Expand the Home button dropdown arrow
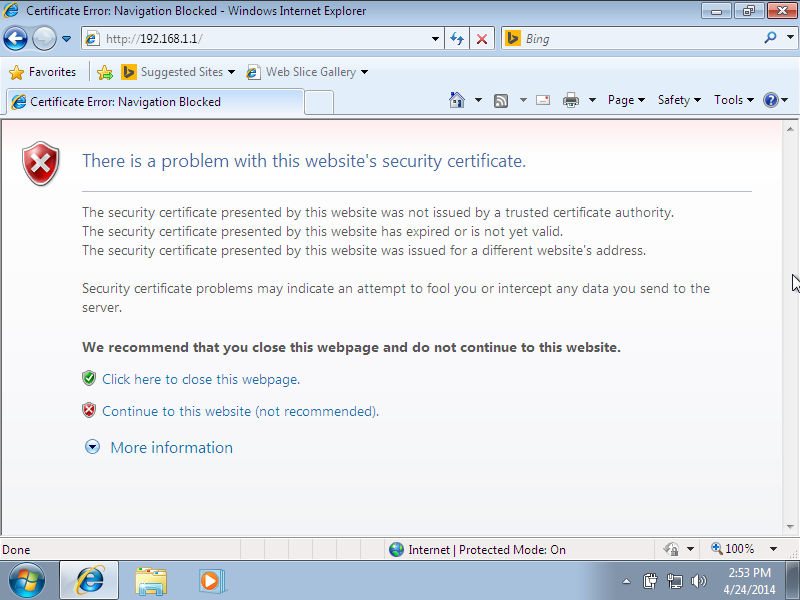This screenshot has width=800, height=600. coord(478,100)
